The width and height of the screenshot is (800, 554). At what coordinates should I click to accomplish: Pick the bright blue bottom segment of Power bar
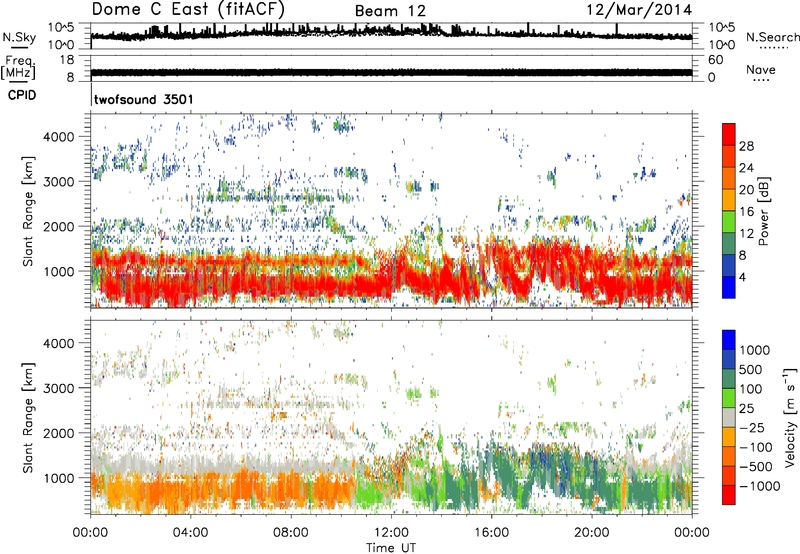[x=729, y=288]
